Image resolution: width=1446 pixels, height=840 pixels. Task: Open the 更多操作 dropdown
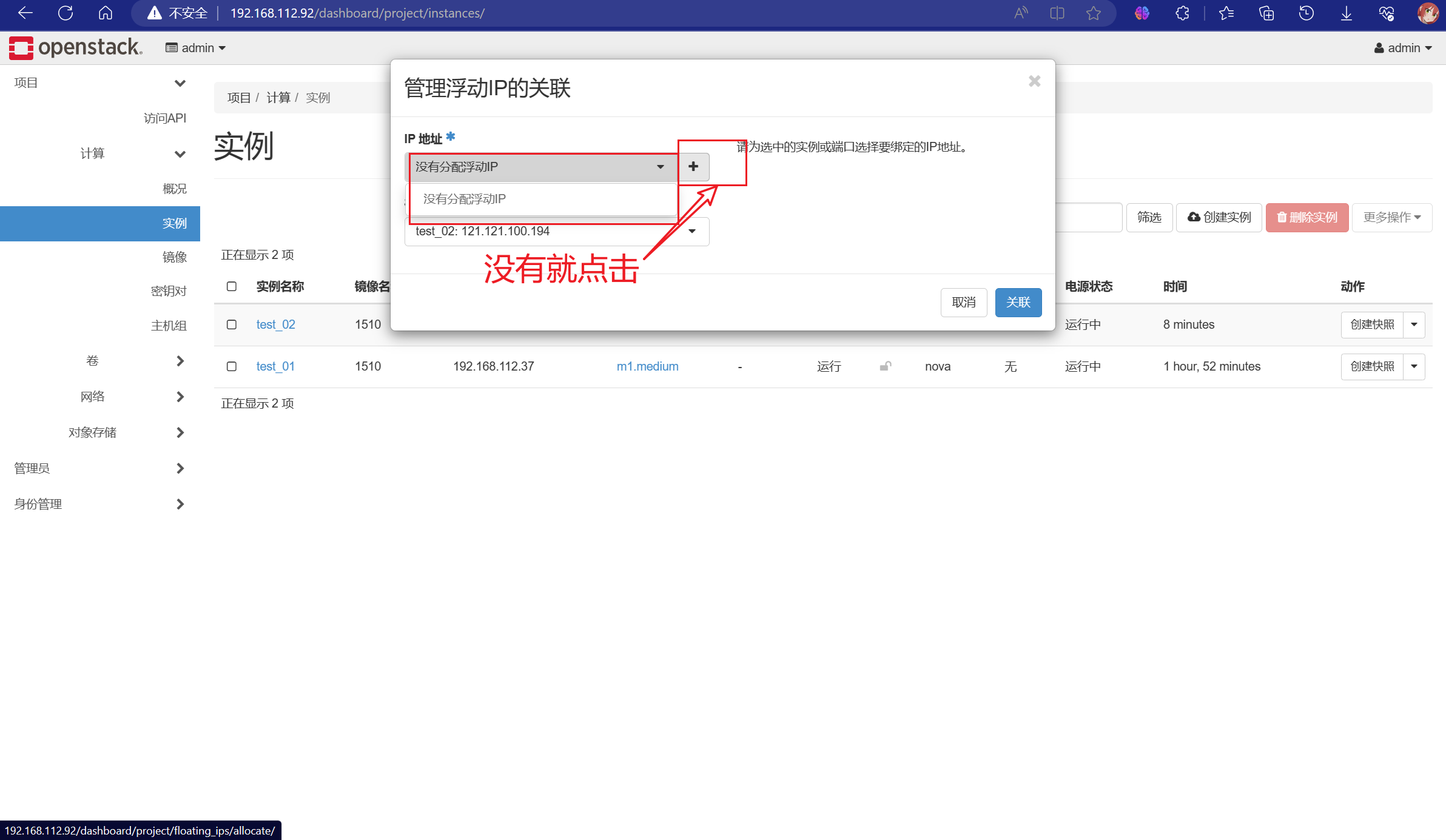click(1391, 217)
